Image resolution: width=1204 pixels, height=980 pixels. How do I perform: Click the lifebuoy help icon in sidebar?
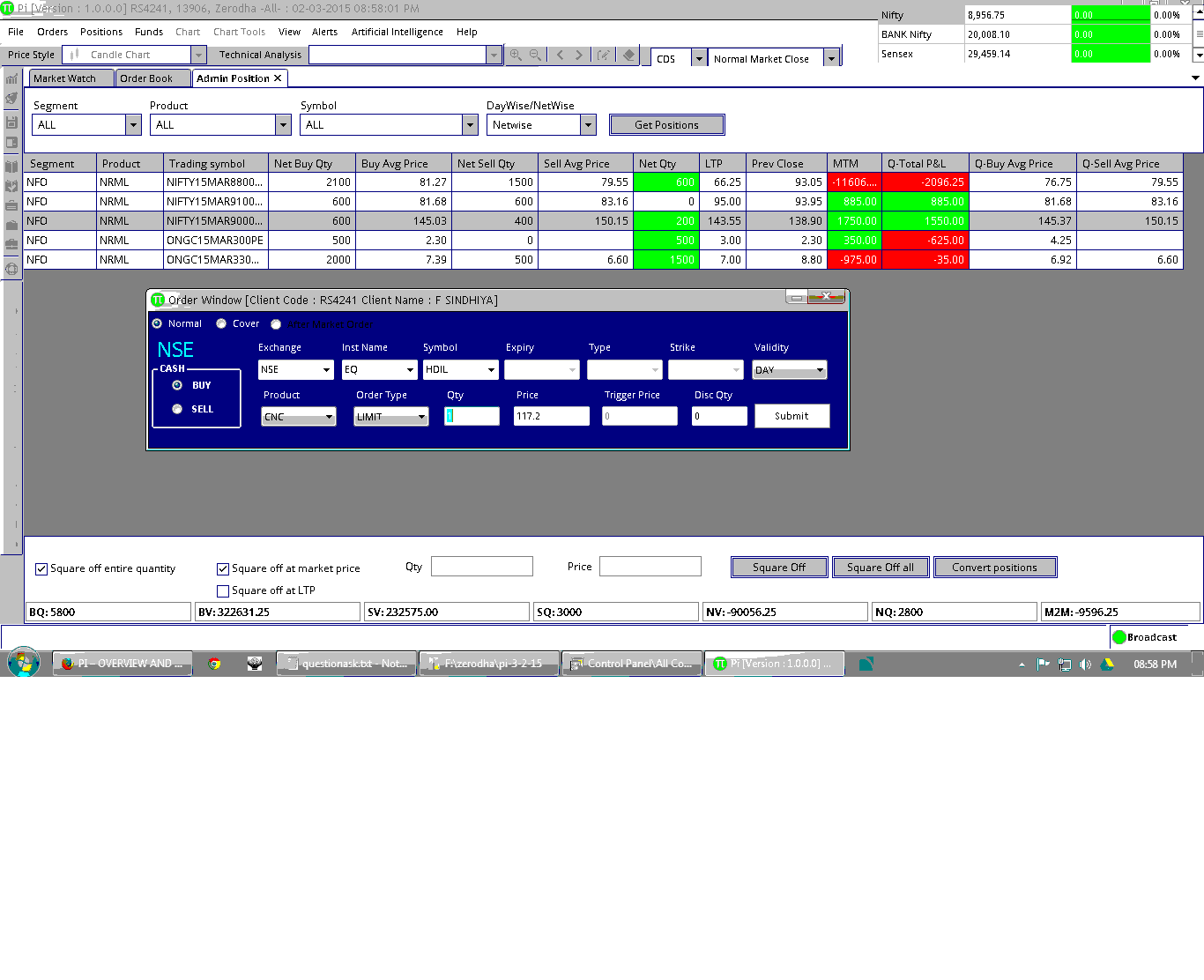tap(11, 270)
